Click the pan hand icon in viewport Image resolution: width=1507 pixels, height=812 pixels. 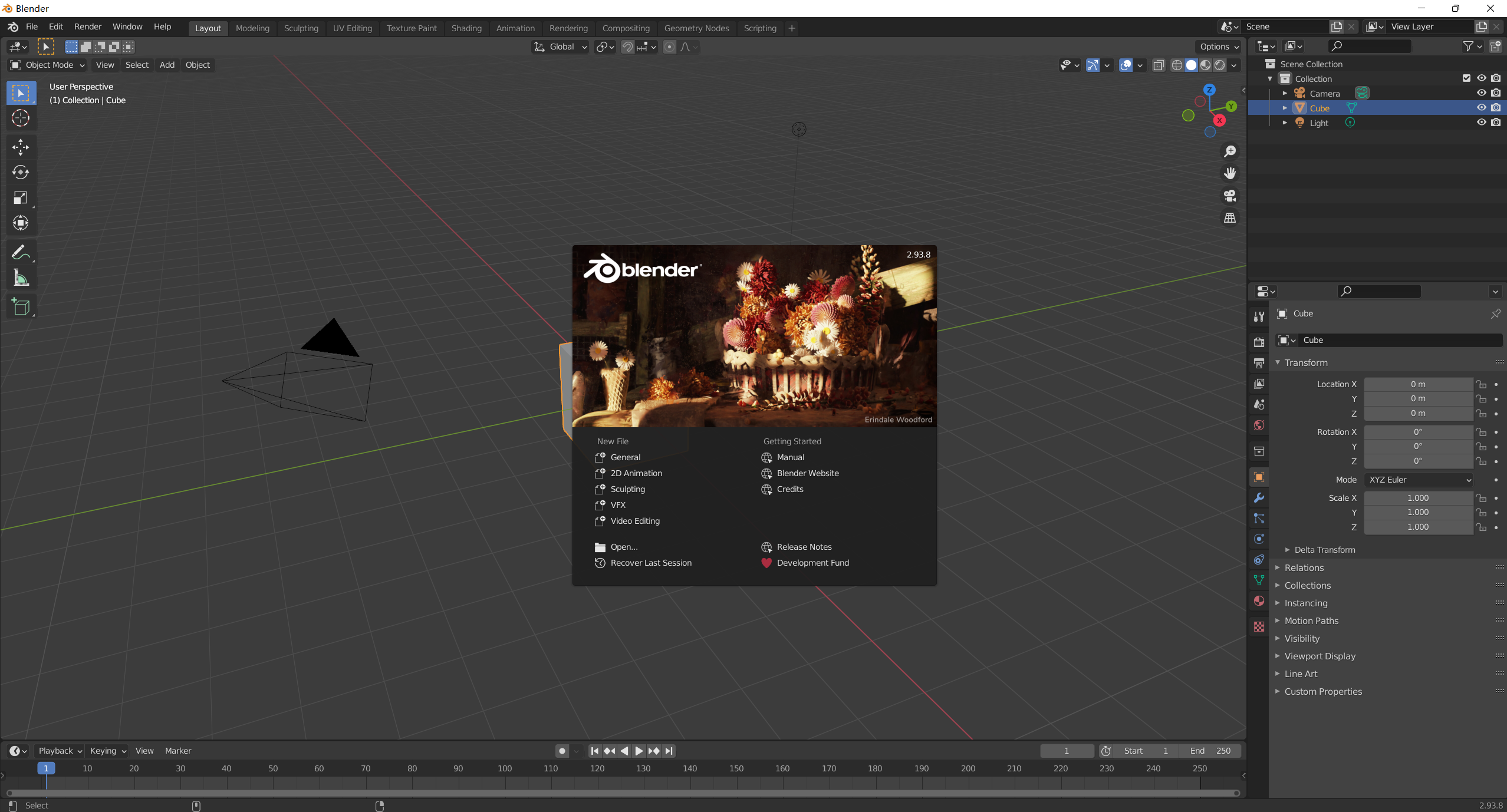(x=1230, y=173)
